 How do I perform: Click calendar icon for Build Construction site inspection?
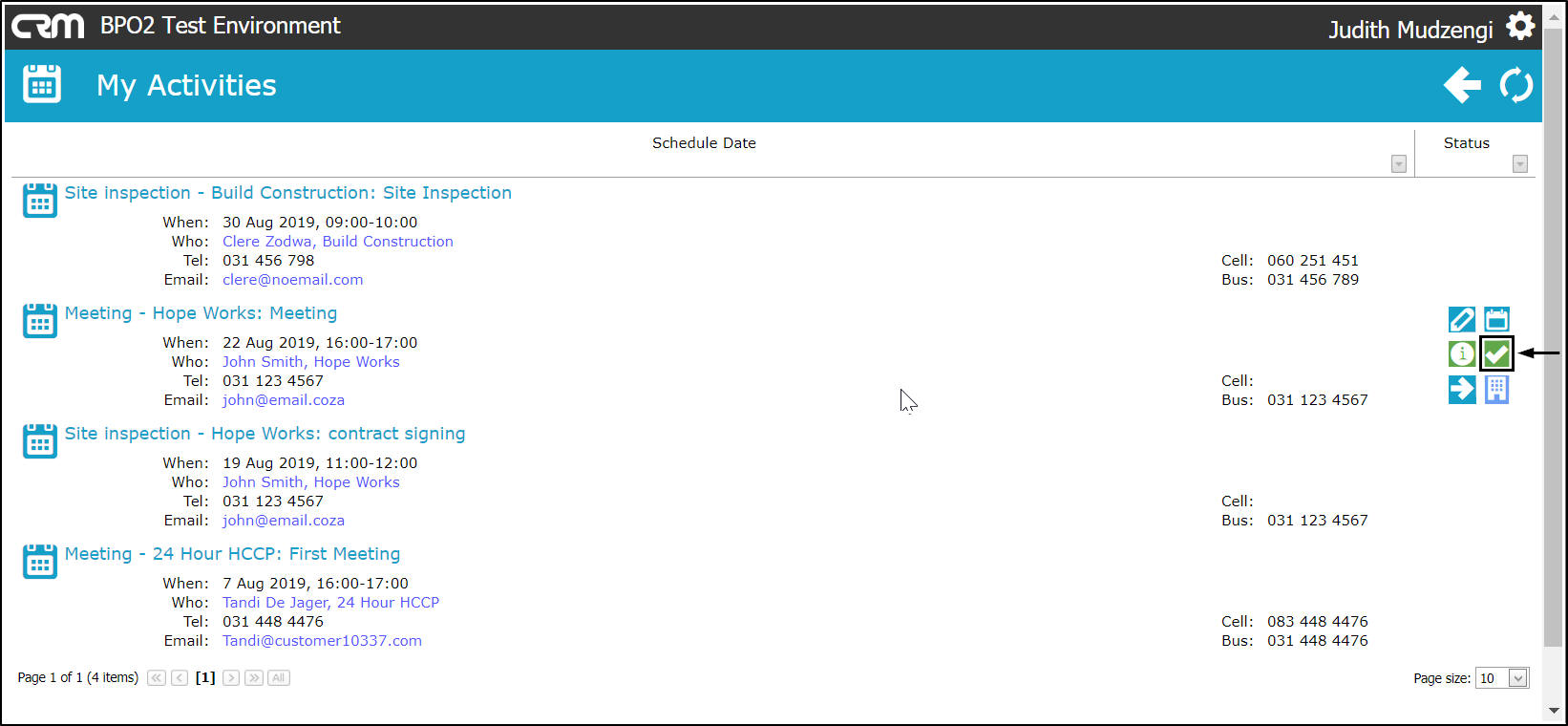[39, 201]
